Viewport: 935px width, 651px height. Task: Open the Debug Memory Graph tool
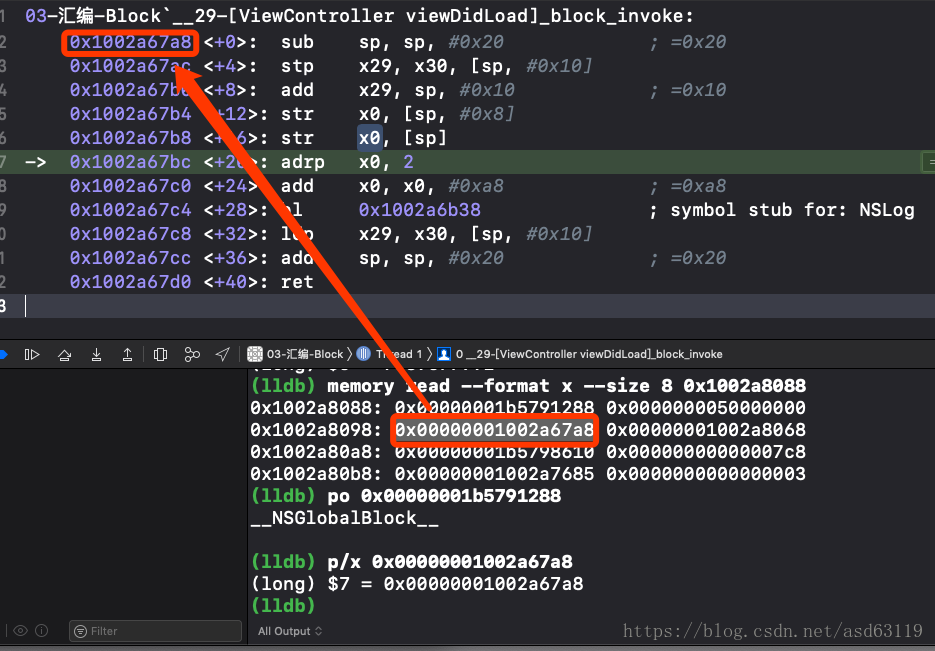tap(192, 355)
